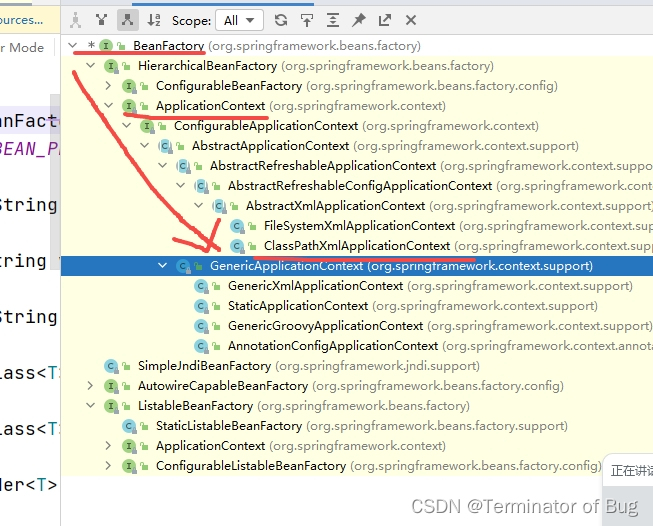Click StaticListableBeanFactory class icon

(x=129, y=426)
